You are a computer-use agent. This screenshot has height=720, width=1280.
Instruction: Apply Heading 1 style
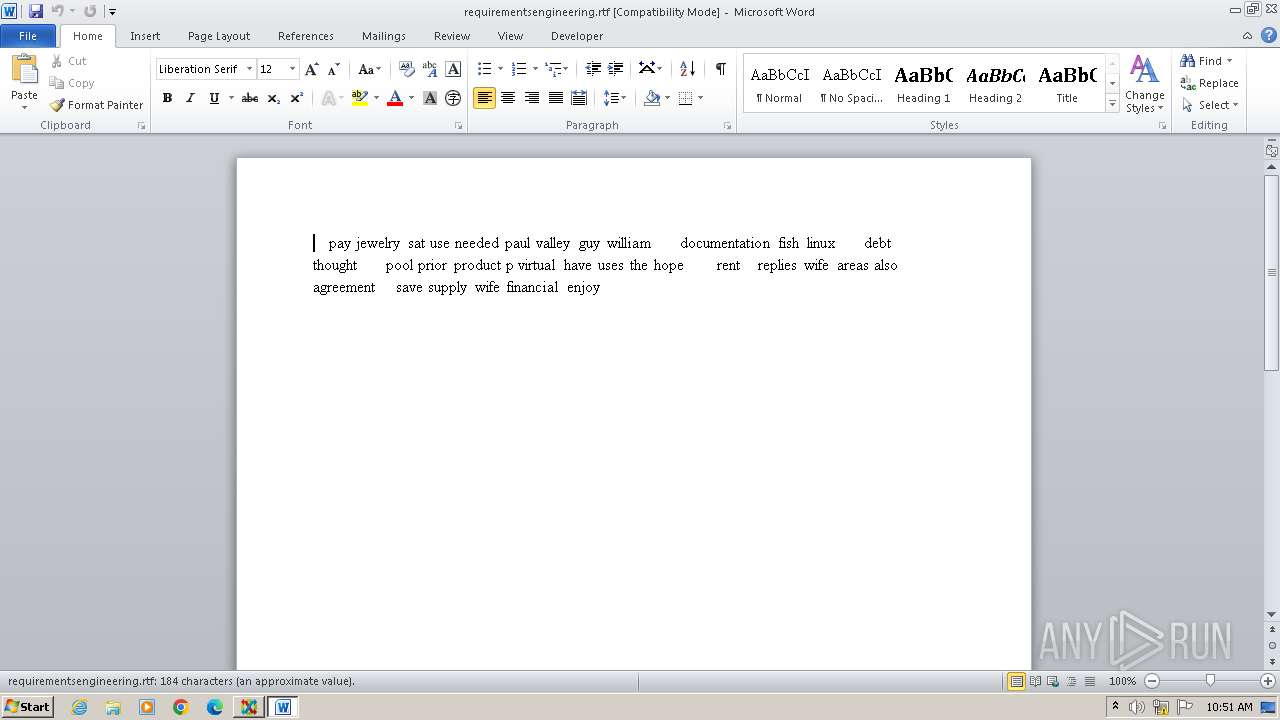[x=924, y=83]
